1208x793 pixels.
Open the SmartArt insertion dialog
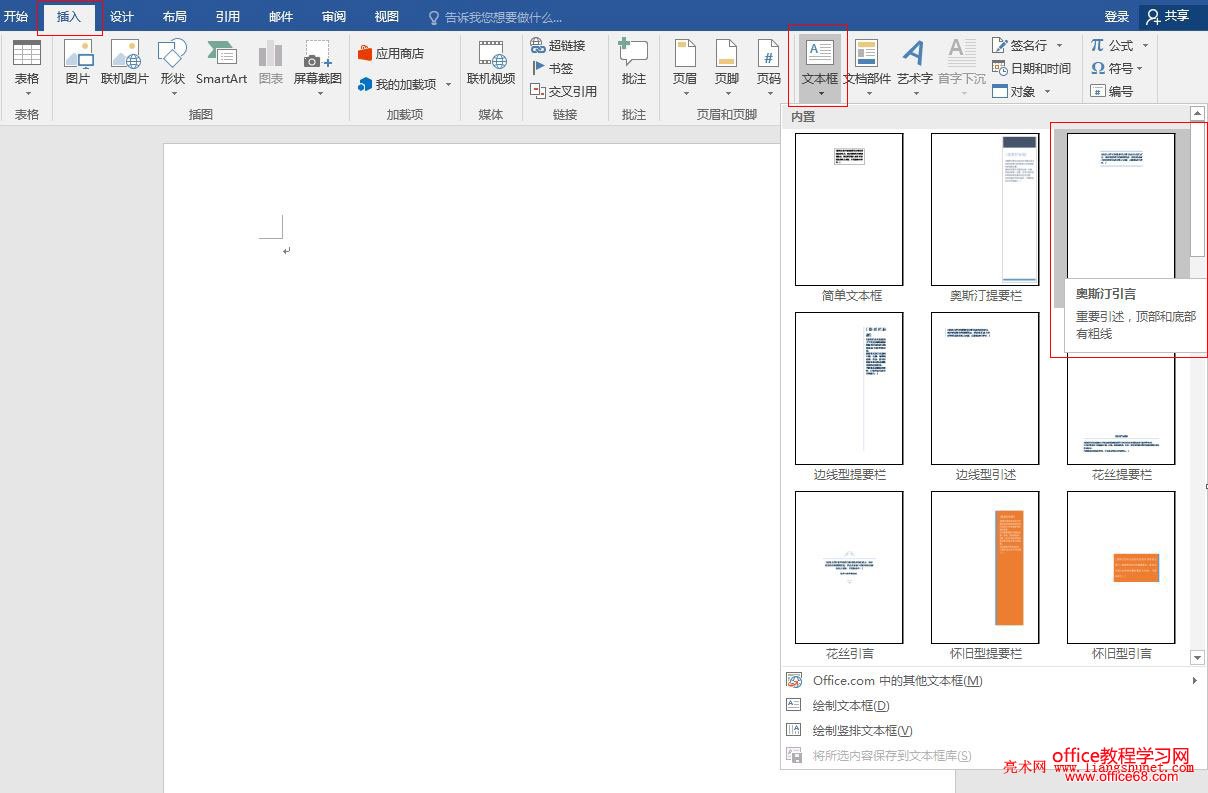pos(221,62)
